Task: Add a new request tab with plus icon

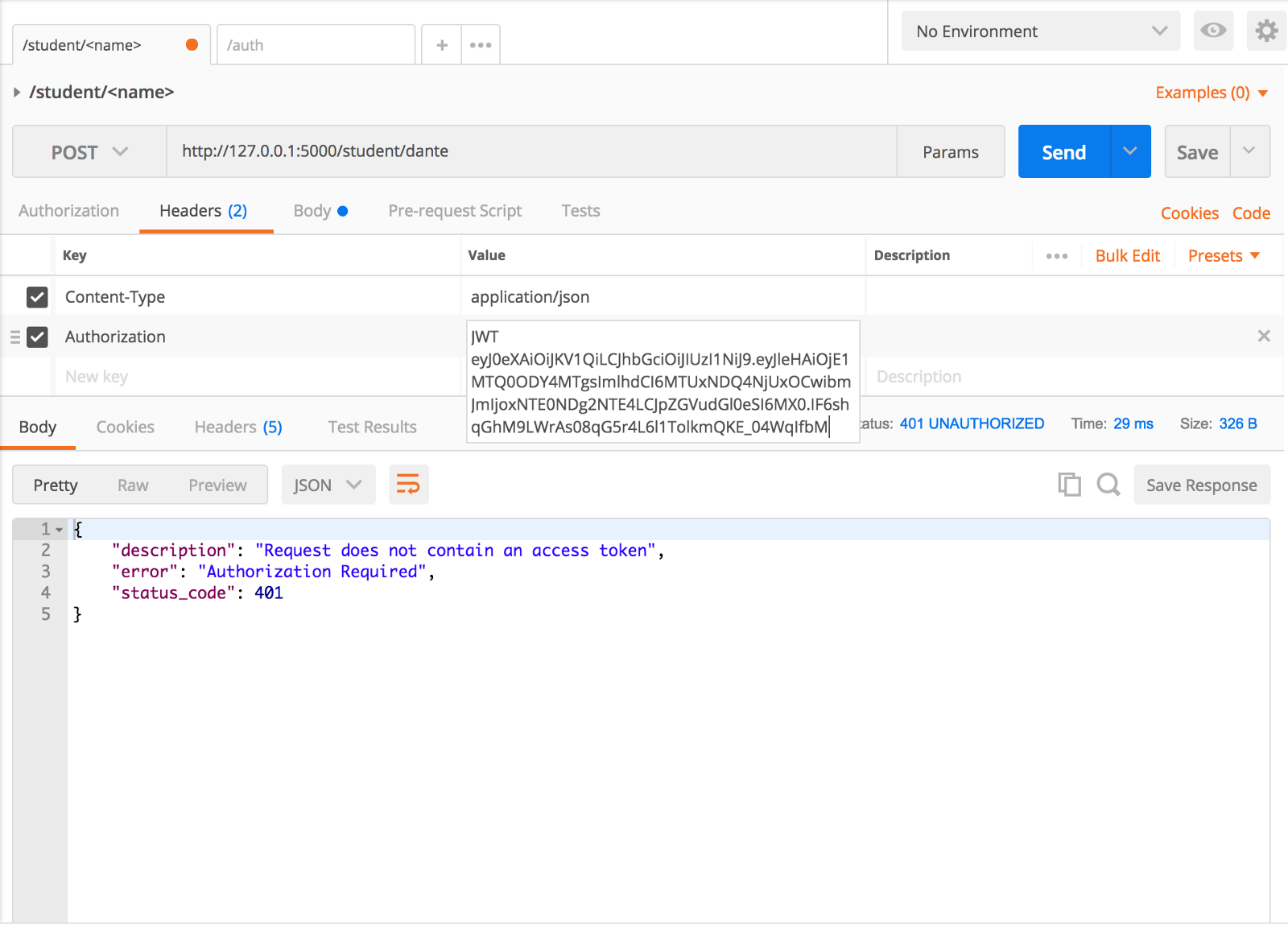Action: (x=442, y=45)
